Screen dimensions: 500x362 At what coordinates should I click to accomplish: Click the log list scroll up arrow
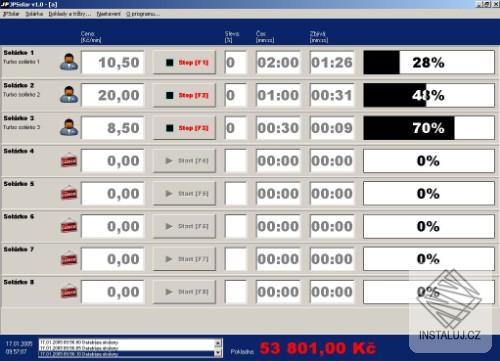coord(218,342)
